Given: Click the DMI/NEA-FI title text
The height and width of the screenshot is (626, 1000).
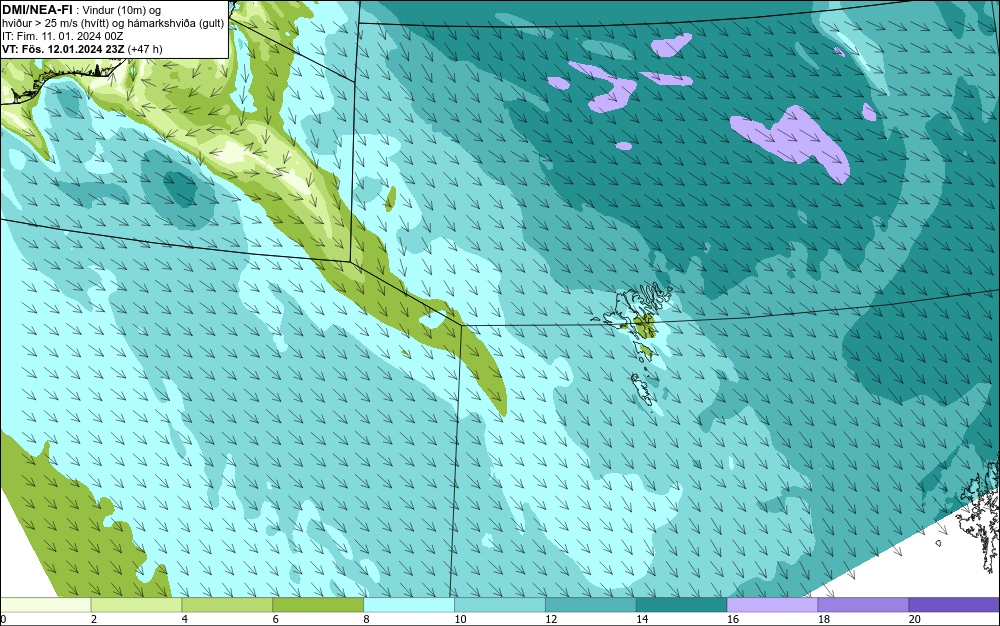Looking at the screenshot, I should tap(37, 10).
